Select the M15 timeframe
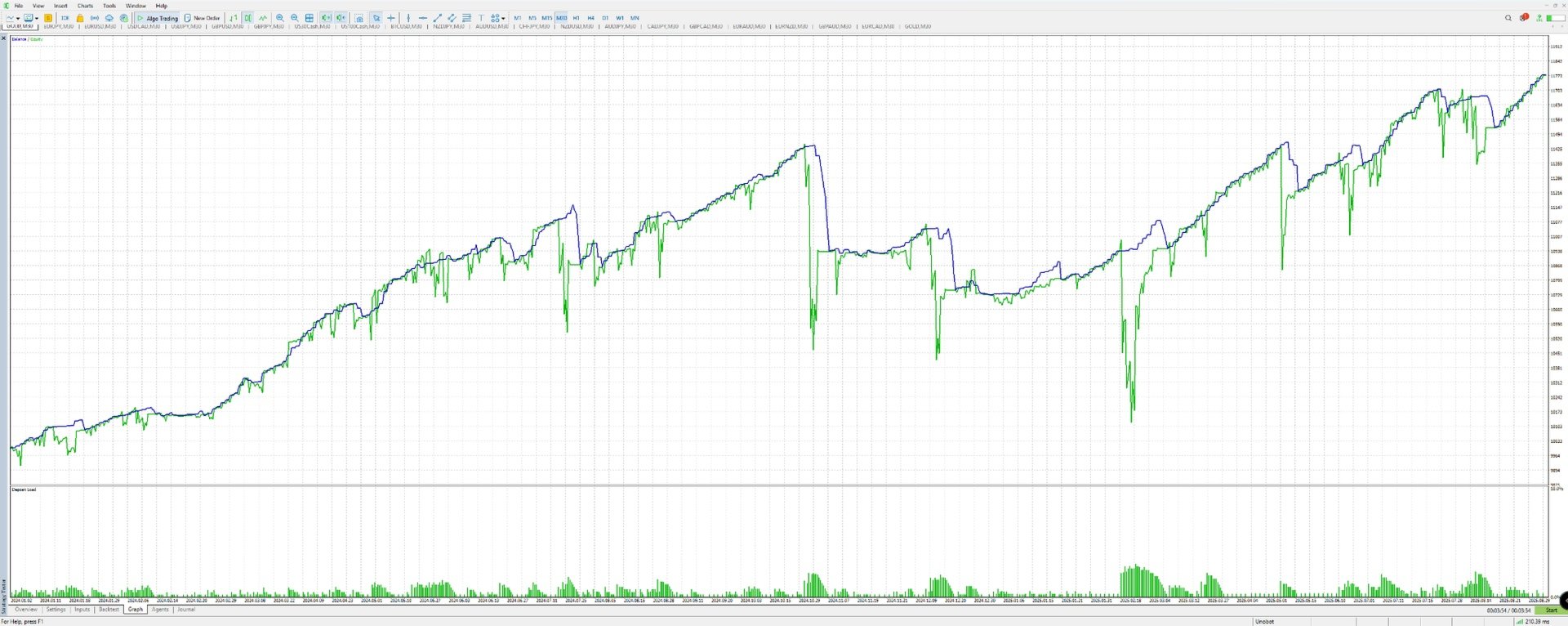This screenshot has width=1568, height=626. point(546,18)
